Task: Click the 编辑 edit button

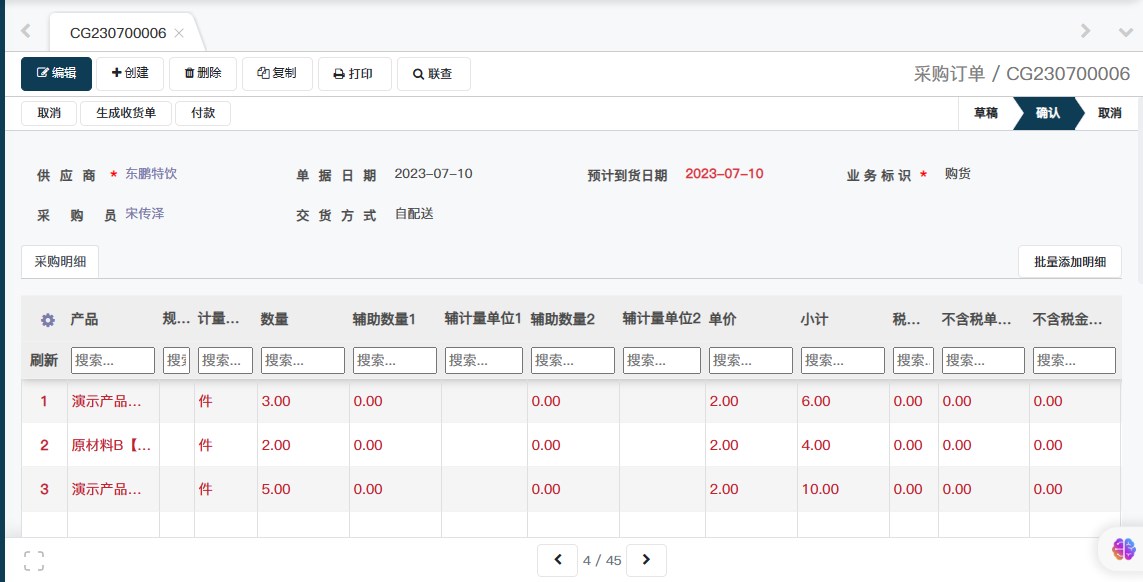Action: pos(56,73)
